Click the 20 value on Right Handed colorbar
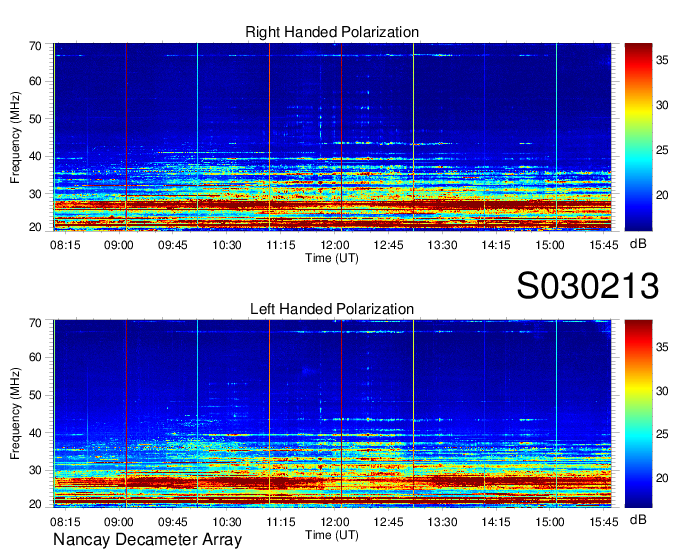Viewport: 680px width, 552px height. pos(662,196)
